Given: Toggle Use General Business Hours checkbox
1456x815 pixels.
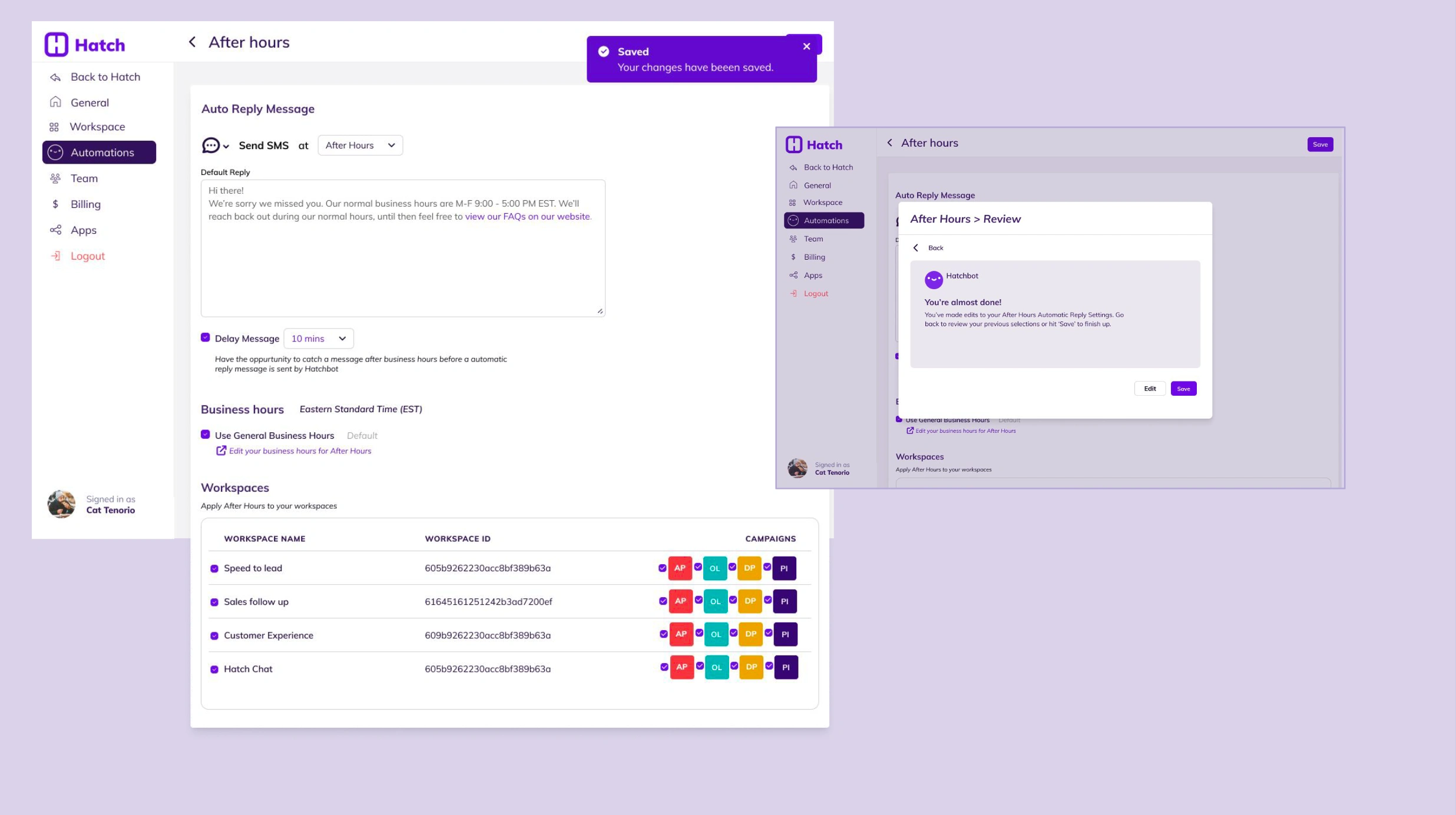Looking at the screenshot, I should [x=206, y=435].
